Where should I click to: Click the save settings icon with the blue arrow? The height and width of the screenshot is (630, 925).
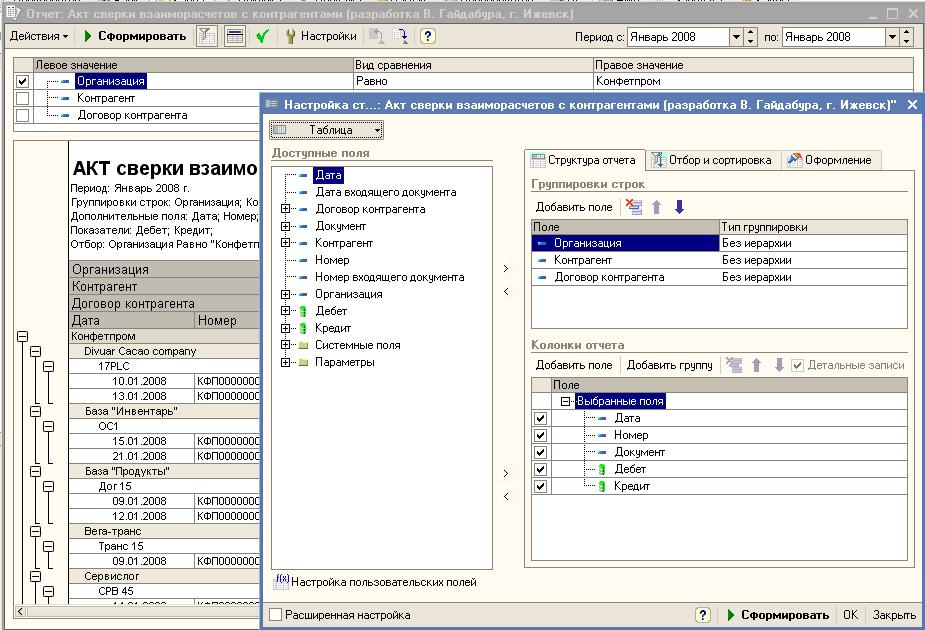point(401,37)
